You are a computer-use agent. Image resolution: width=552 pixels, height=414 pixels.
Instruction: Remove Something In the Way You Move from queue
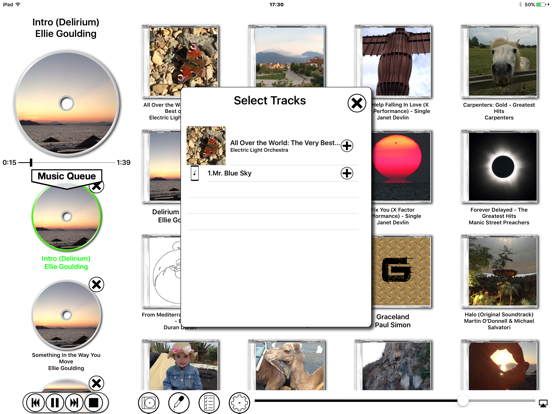(x=96, y=284)
